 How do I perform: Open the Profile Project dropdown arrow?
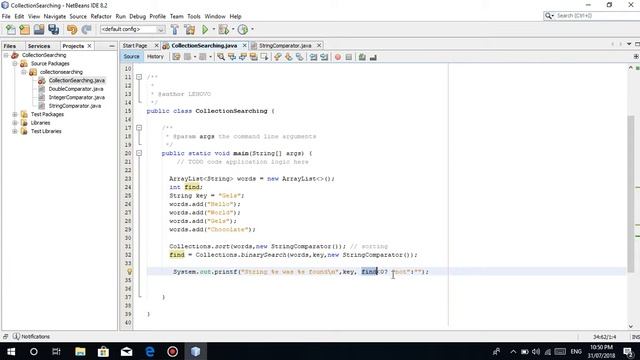[x=252, y=29]
